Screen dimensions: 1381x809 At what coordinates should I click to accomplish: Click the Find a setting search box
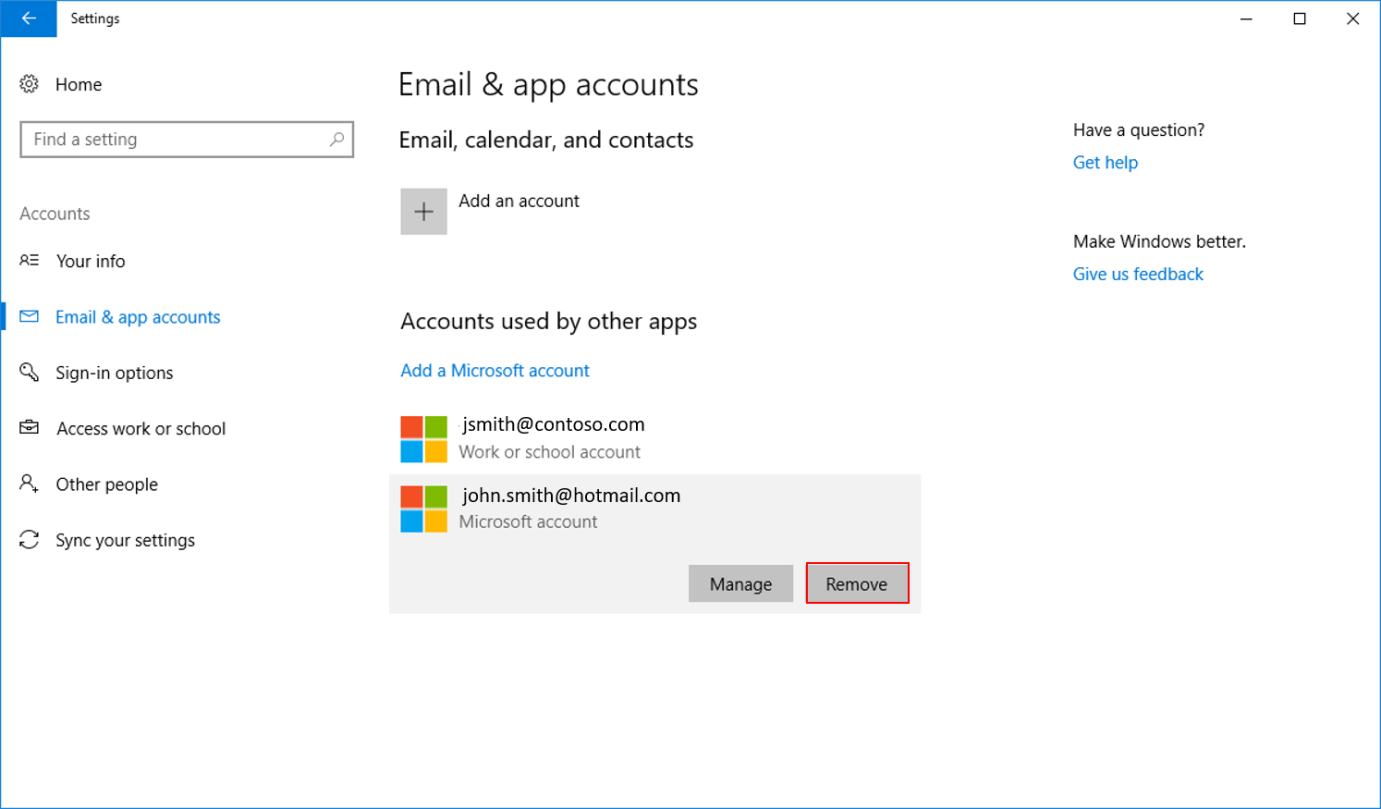pyautogui.click(x=187, y=139)
